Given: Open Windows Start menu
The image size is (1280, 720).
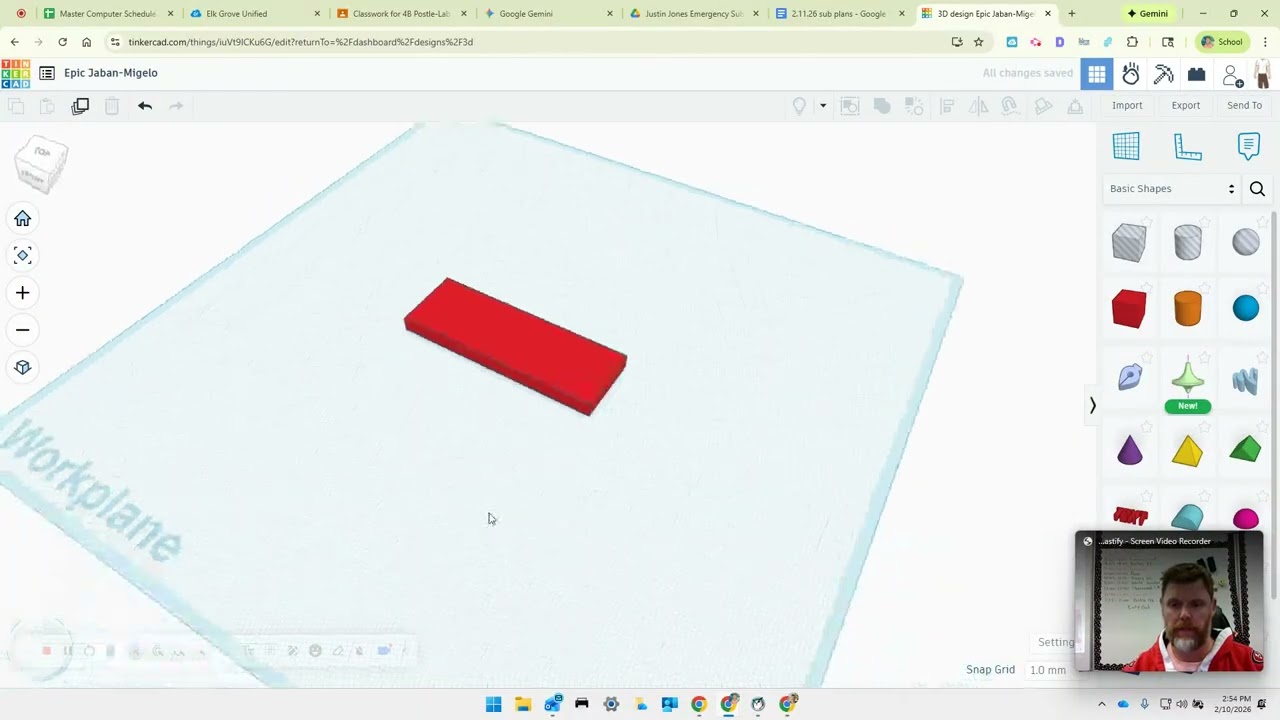Looking at the screenshot, I should tap(493, 705).
